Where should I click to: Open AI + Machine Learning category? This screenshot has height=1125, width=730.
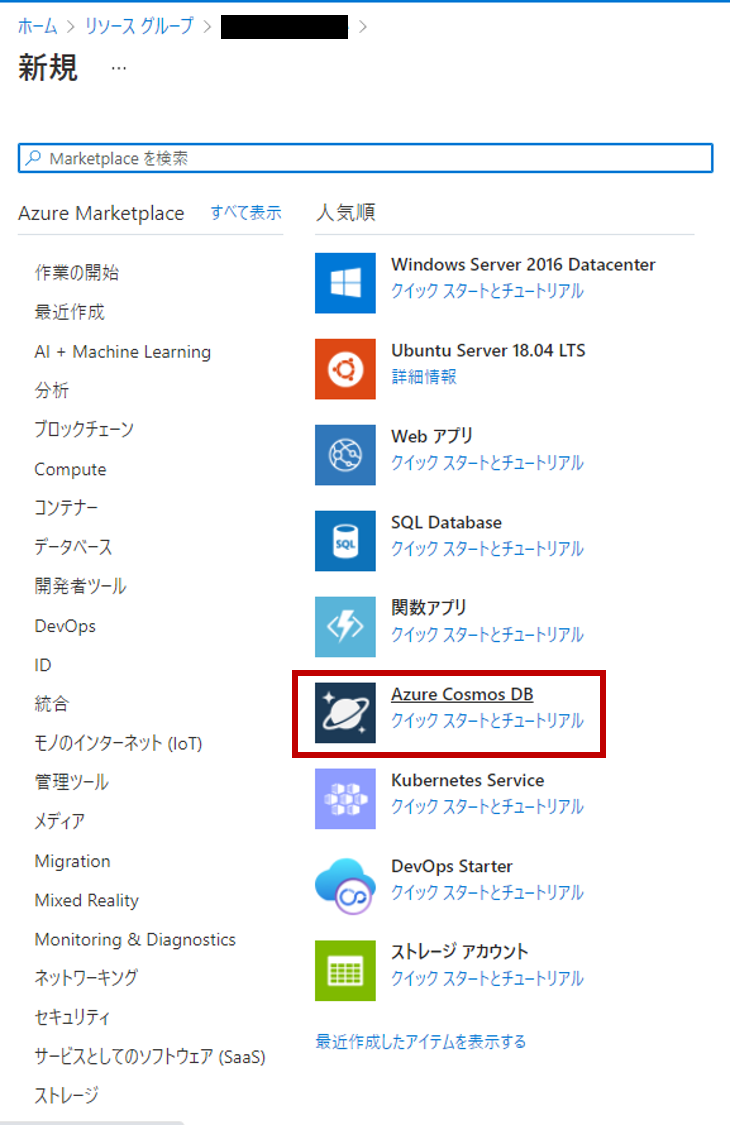[x=123, y=352]
